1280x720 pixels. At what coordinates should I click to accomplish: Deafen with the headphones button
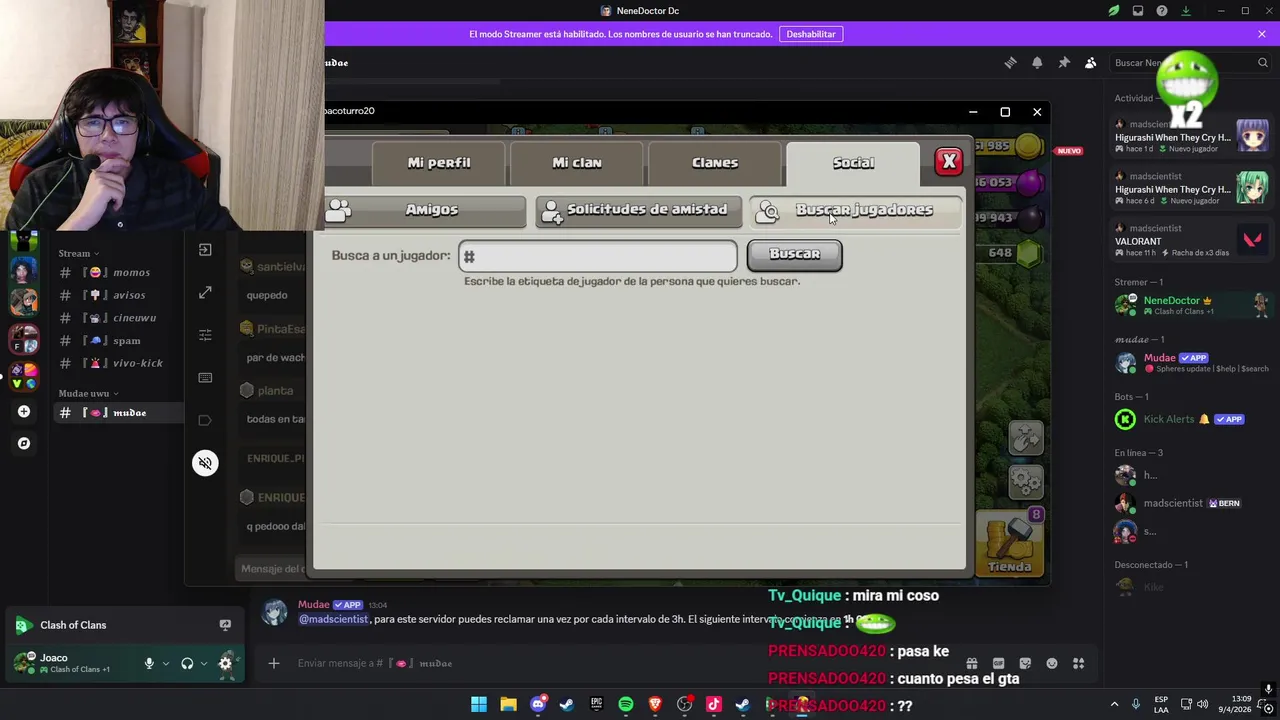point(187,663)
